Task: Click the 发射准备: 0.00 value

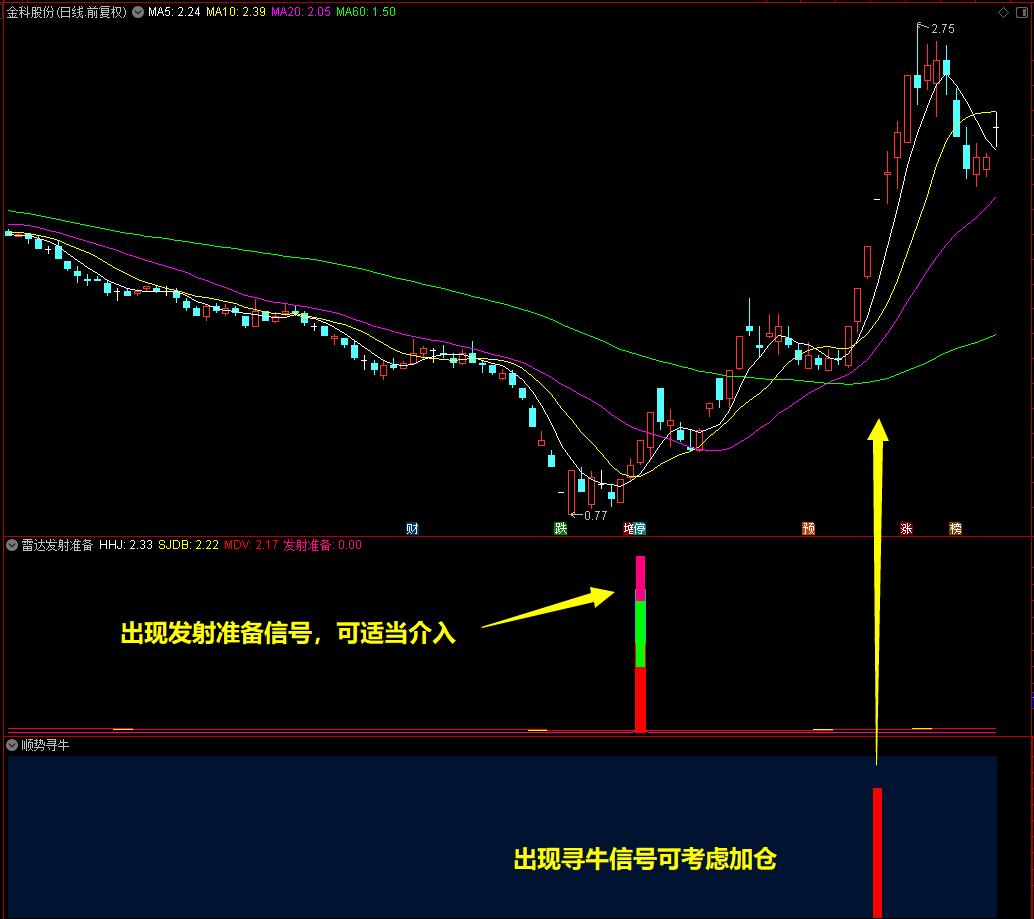Action: 322,545
